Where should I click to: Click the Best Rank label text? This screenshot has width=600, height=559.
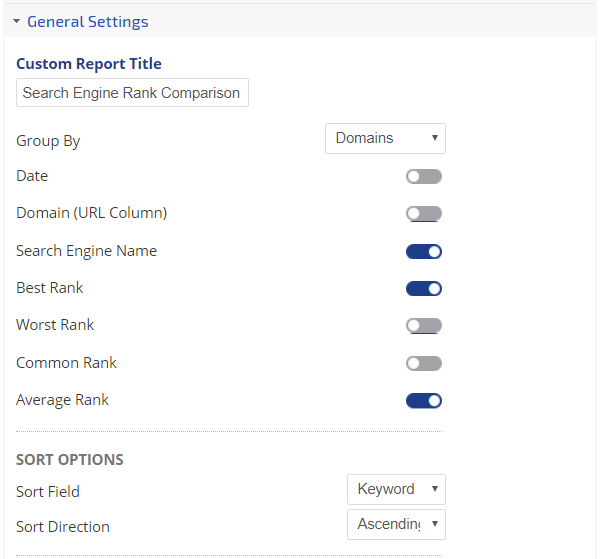[50, 288]
